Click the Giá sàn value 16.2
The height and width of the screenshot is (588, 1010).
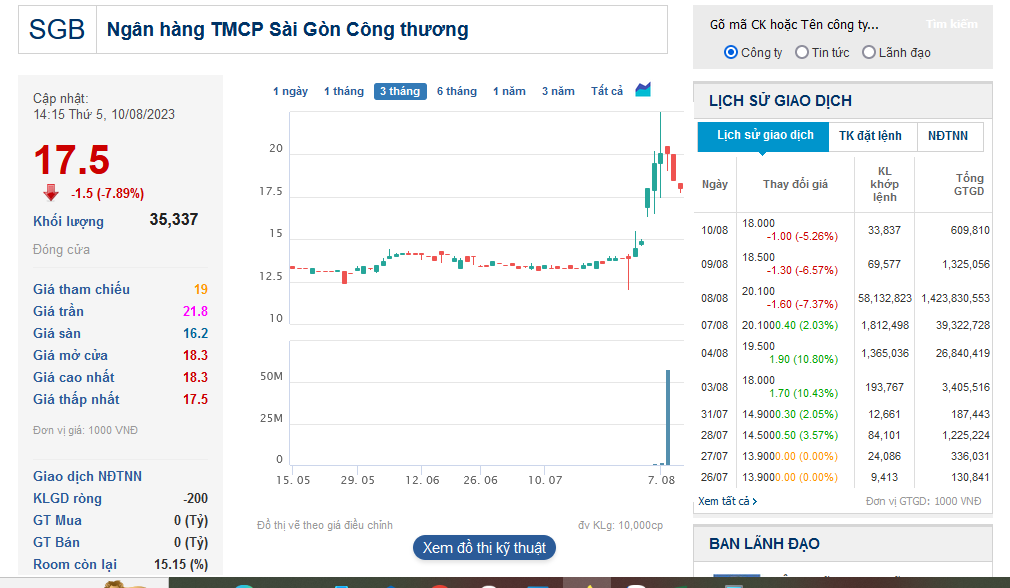(195, 333)
